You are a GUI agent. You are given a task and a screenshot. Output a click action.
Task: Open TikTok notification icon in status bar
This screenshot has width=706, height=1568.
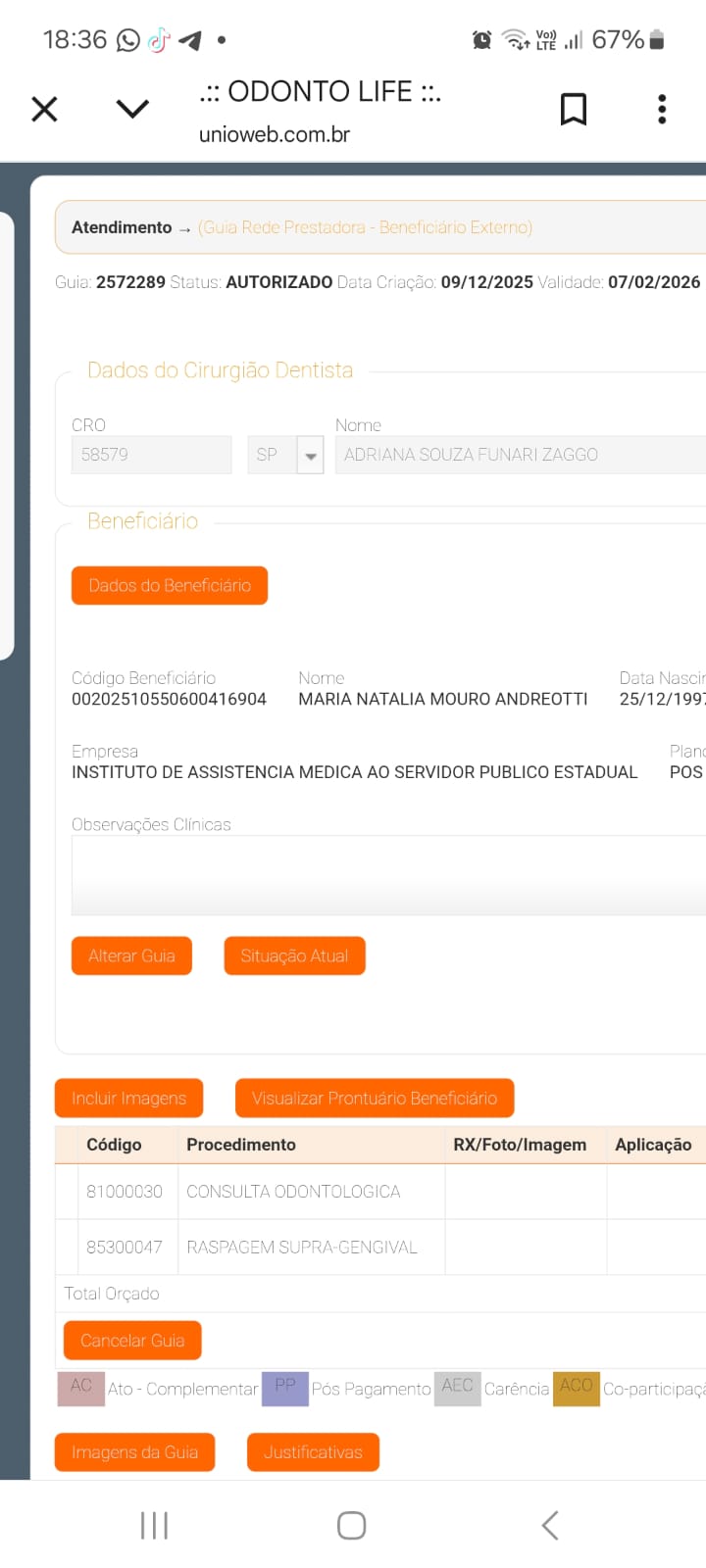(159, 40)
